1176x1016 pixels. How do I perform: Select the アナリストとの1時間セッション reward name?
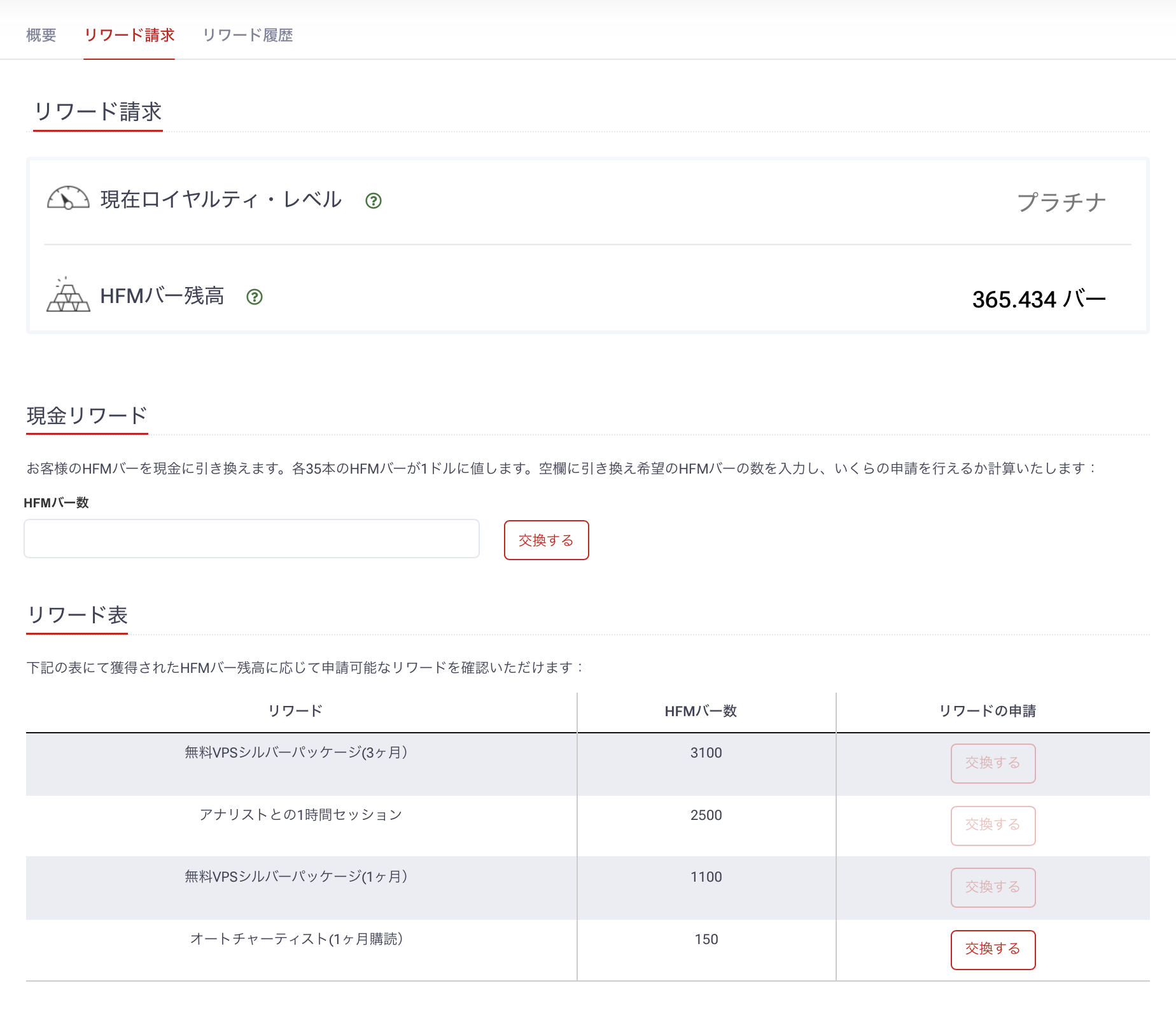(300, 815)
